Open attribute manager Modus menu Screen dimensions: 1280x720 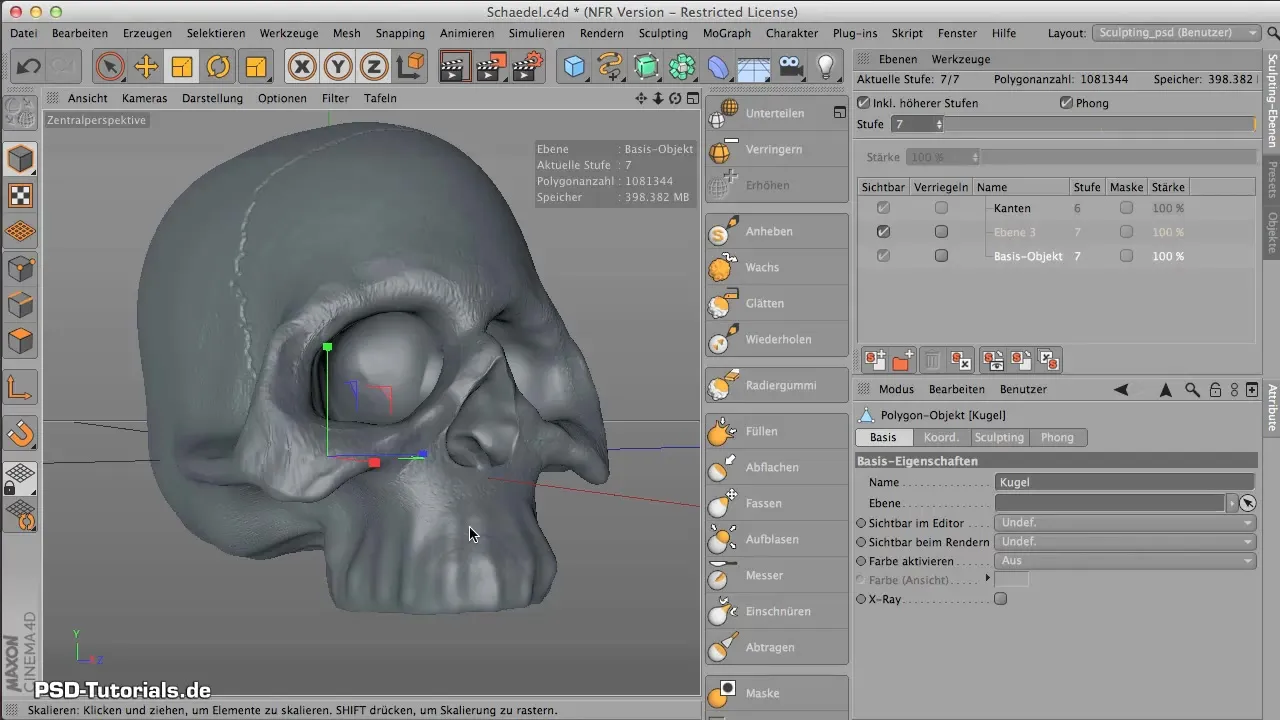897,389
